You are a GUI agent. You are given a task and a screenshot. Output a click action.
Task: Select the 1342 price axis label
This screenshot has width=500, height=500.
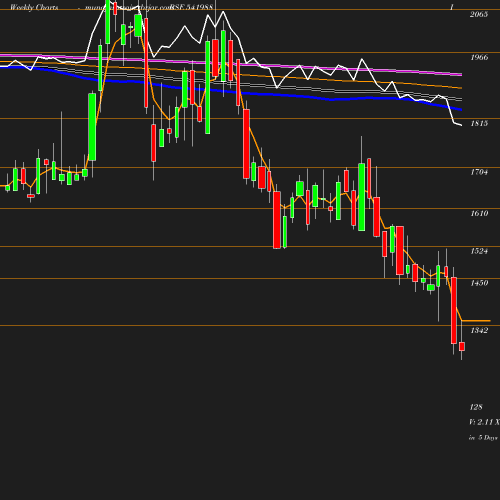479,330
